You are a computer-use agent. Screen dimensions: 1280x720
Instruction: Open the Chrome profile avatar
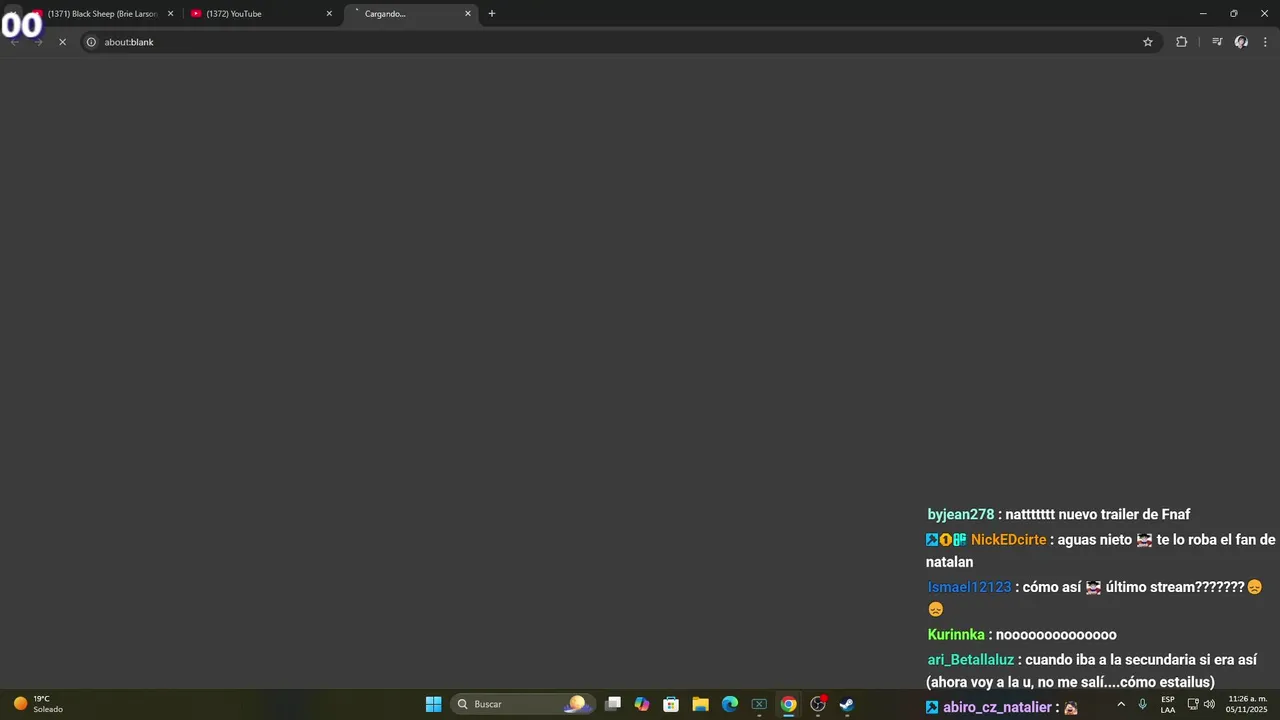pyautogui.click(x=1241, y=42)
